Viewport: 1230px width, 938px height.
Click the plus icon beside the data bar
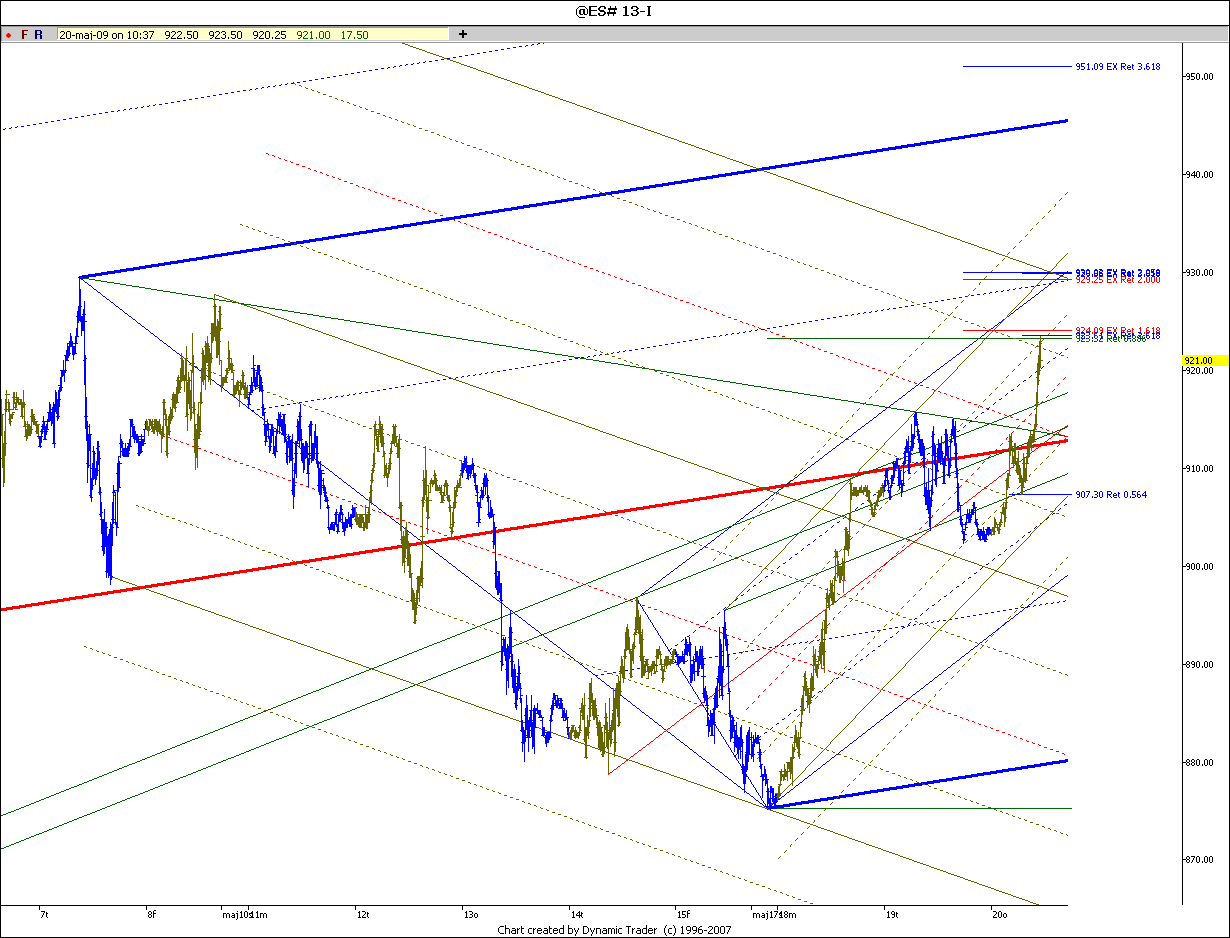click(x=462, y=34)
